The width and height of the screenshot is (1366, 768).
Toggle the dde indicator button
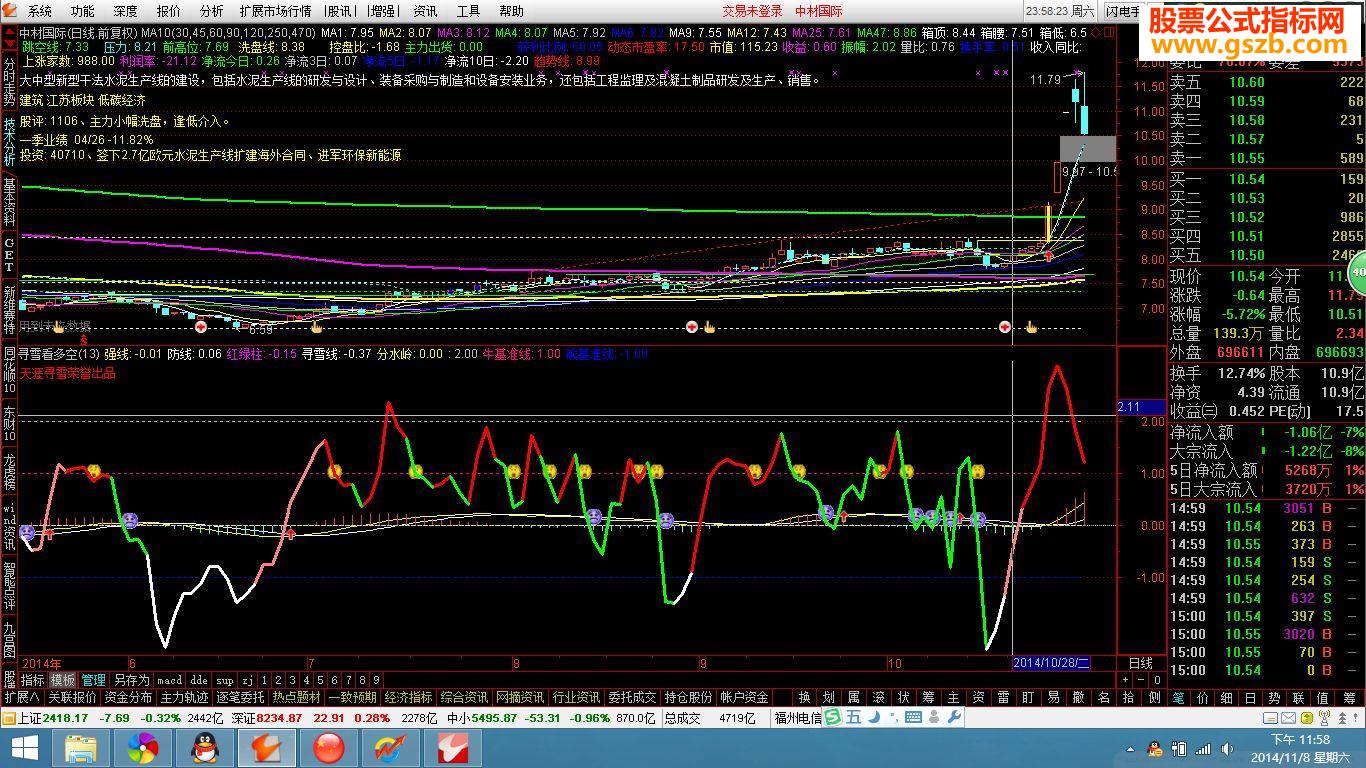click(x=199, y=680)
